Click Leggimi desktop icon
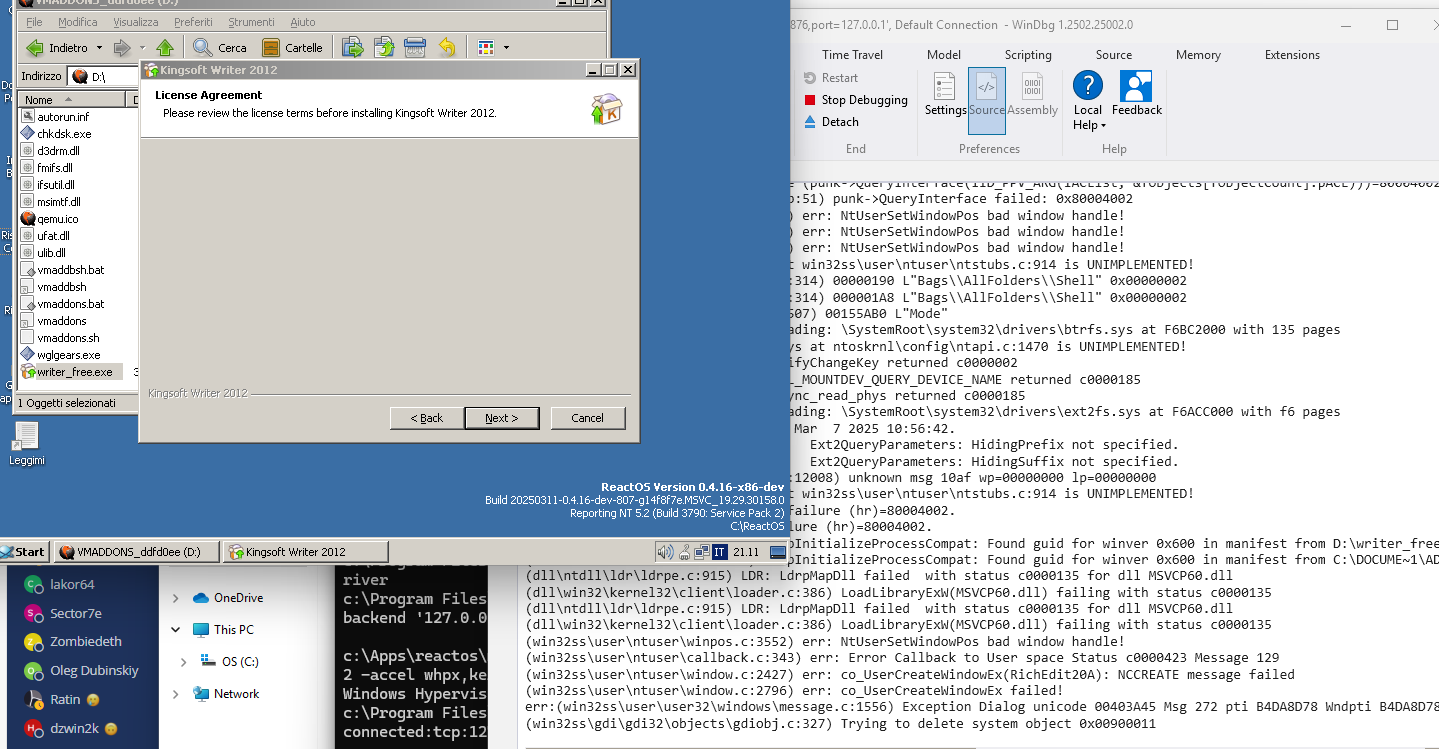Image resolution: width=1439 pixels, height=749 pixels. [27, 444]
